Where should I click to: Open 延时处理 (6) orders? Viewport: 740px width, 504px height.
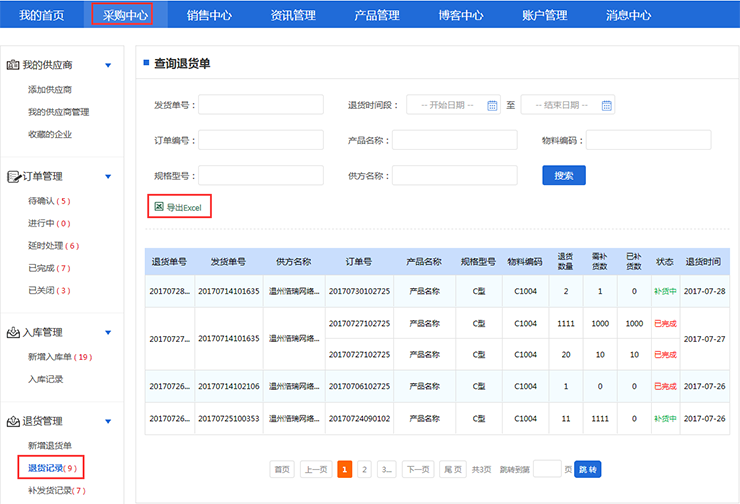54,245
